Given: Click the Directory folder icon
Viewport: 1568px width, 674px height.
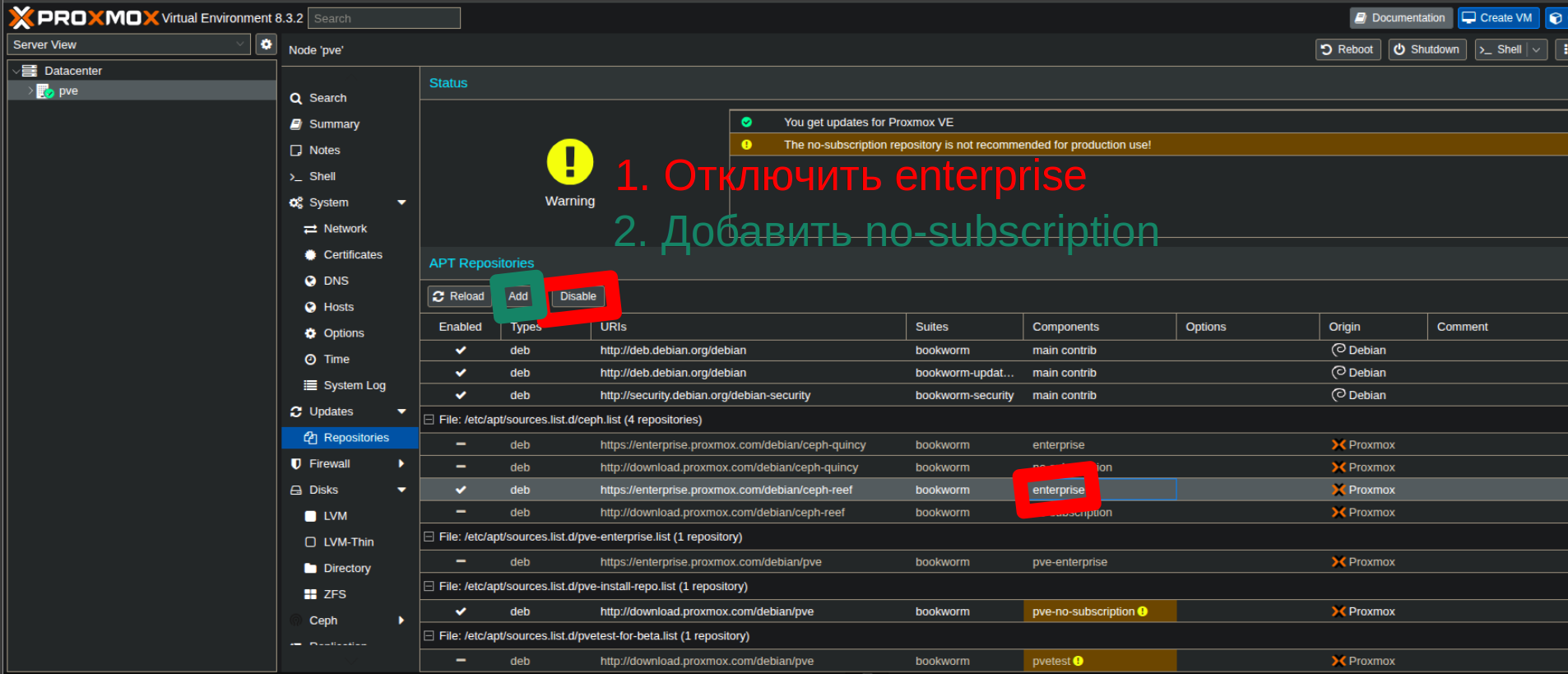Looking at the screenshot, I should coord(310,569).
